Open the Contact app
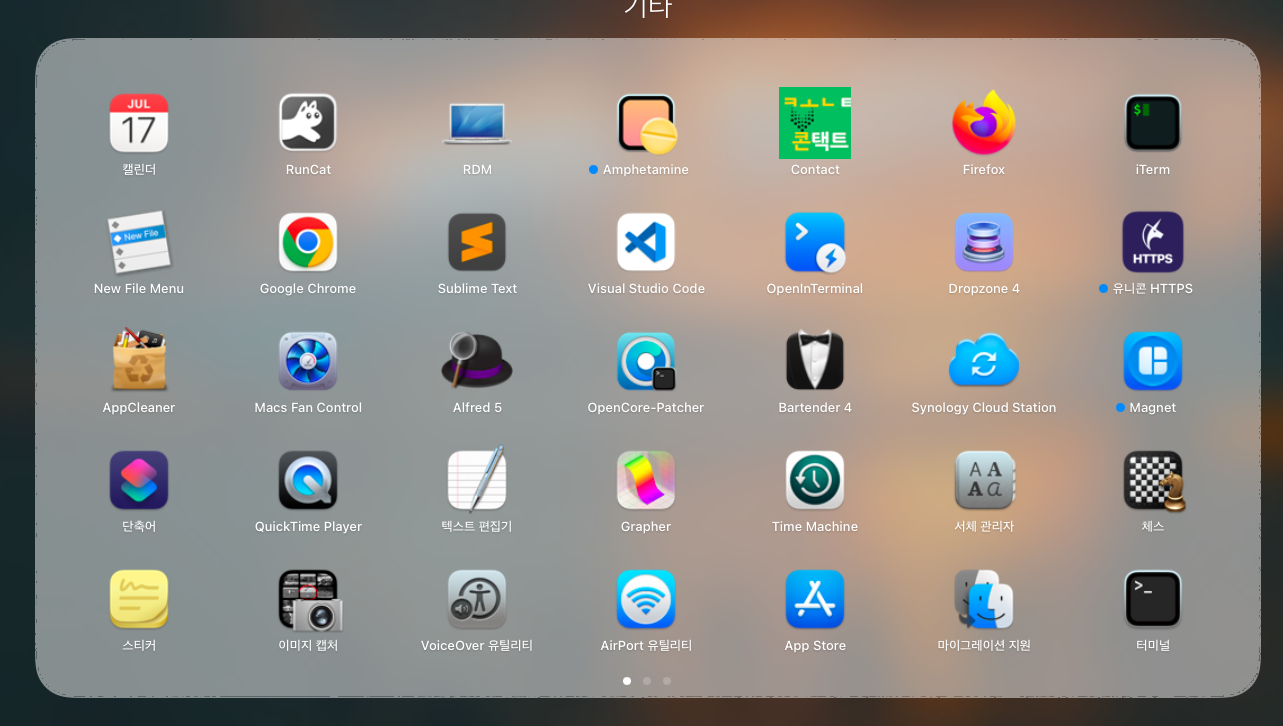This screenshot has height=726, width=1283. 815,123
